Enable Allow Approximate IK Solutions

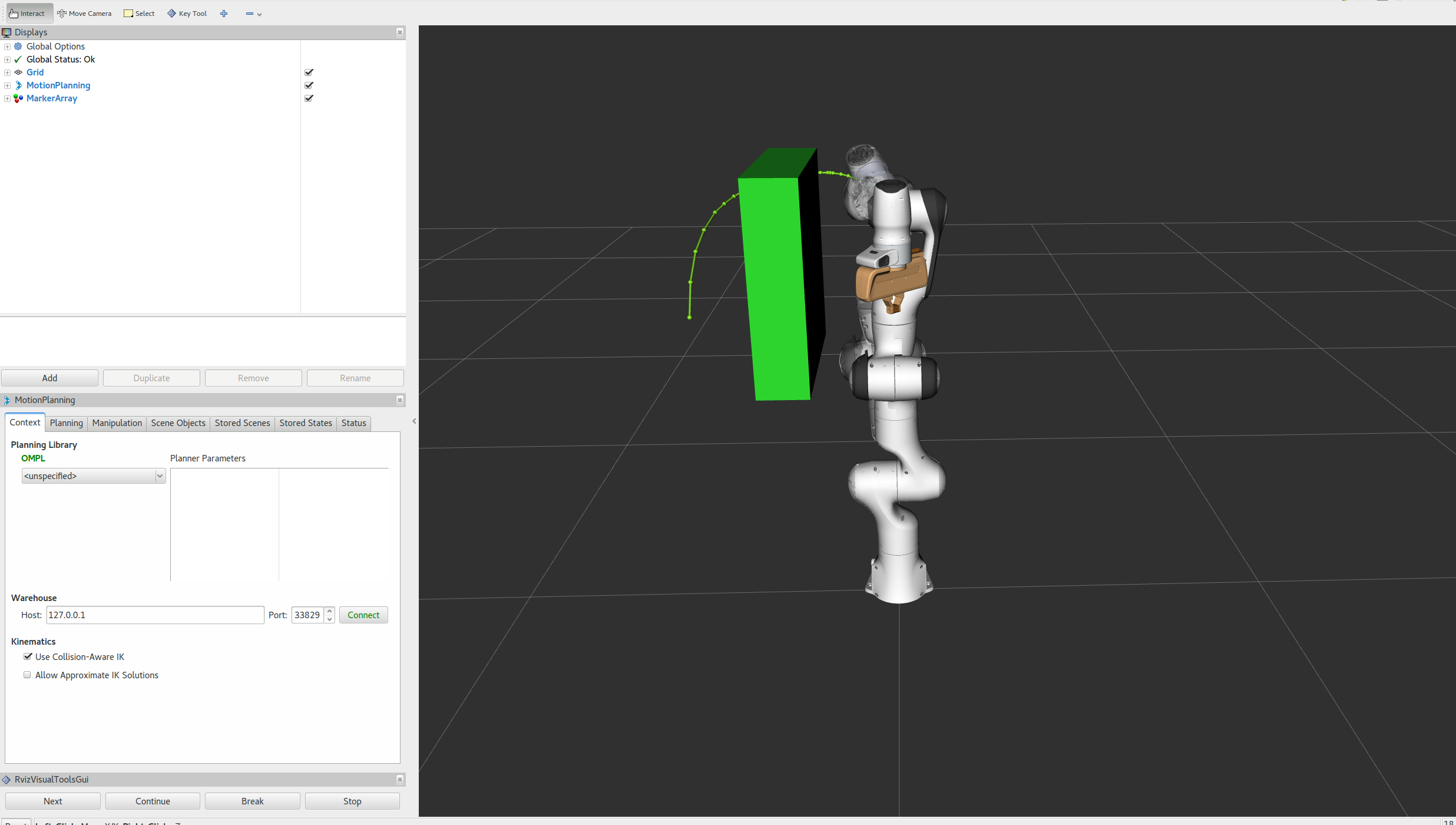click(27, 675)
